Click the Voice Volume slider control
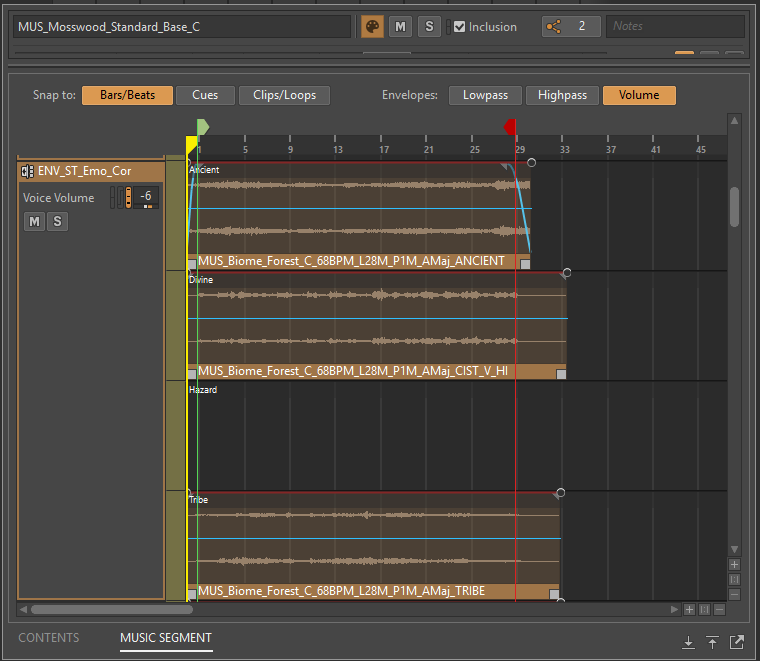Image resolution: width=760 pixels, height=661 pixels. click(x=128, y=197)
